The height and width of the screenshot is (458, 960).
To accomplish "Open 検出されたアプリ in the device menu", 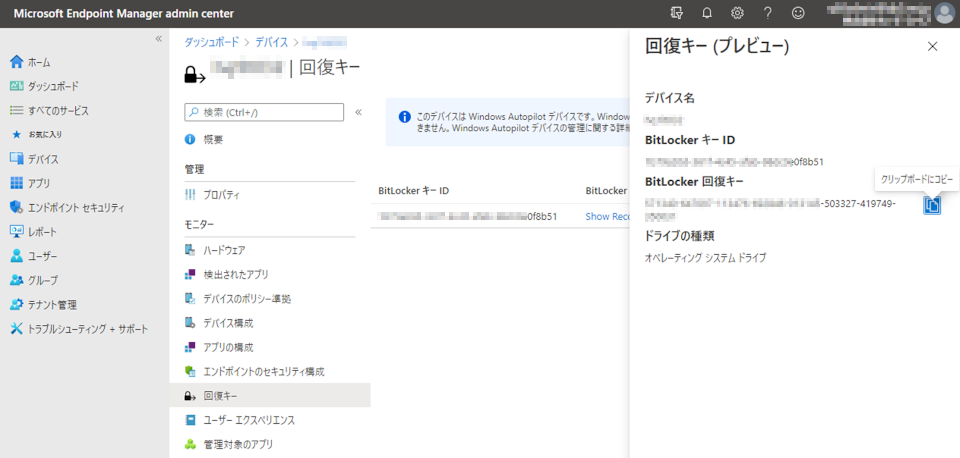I will click(227, 274).
